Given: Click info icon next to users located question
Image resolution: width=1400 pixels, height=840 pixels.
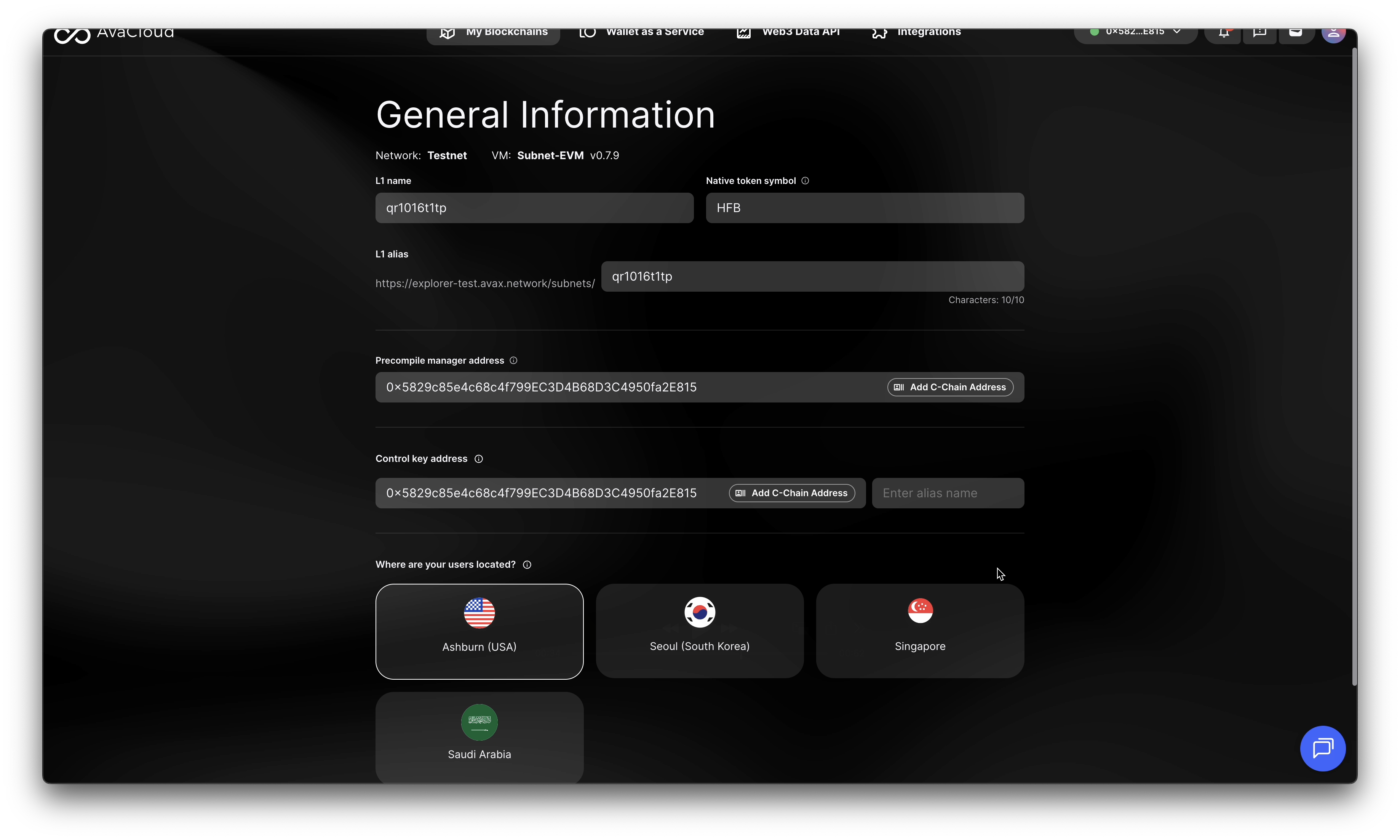Looking at the screenshot, I should (527, 564).
